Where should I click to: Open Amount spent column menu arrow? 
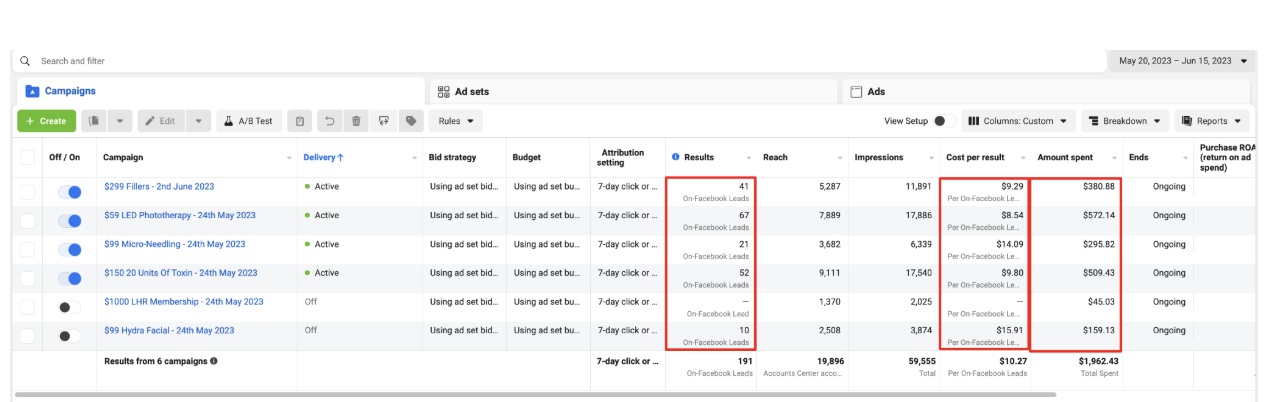[1115, 158]
